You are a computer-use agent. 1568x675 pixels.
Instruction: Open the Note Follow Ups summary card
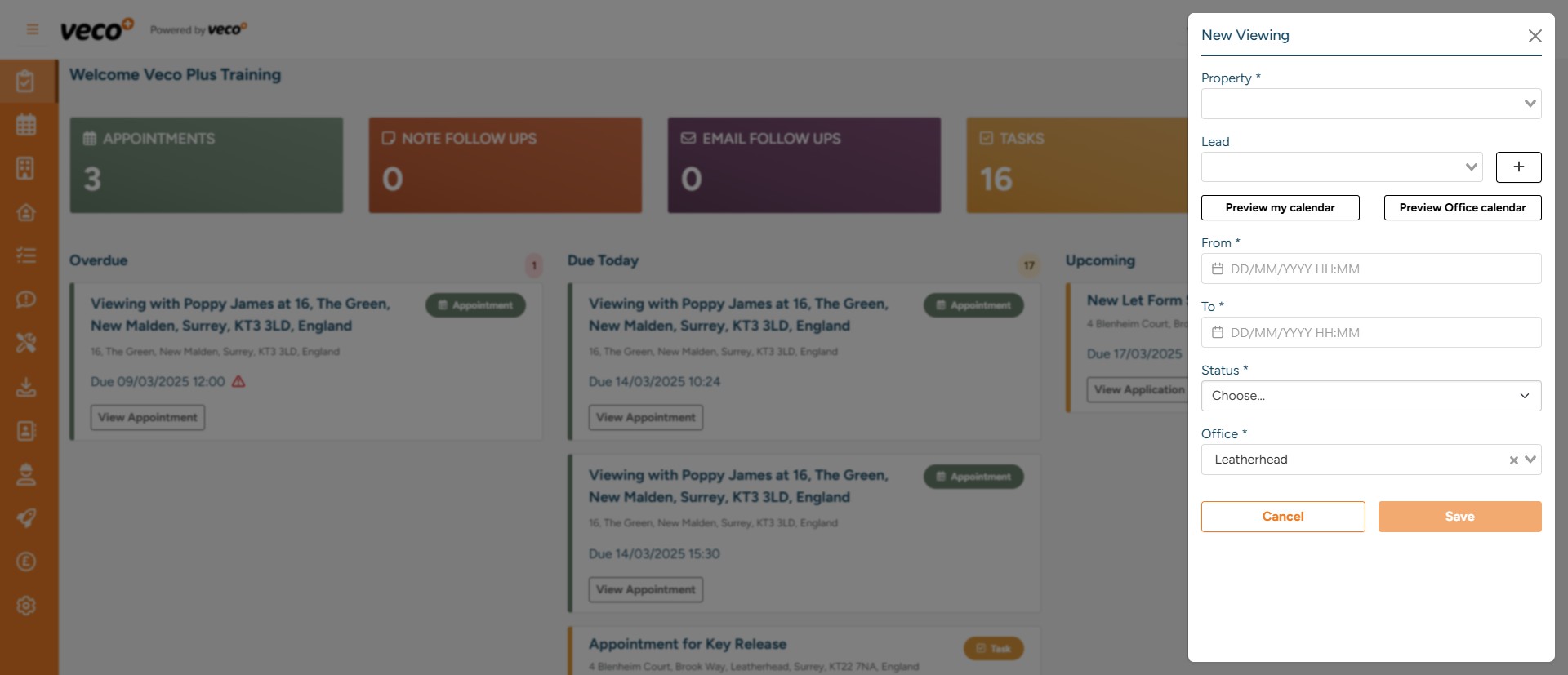pos(506,165)
